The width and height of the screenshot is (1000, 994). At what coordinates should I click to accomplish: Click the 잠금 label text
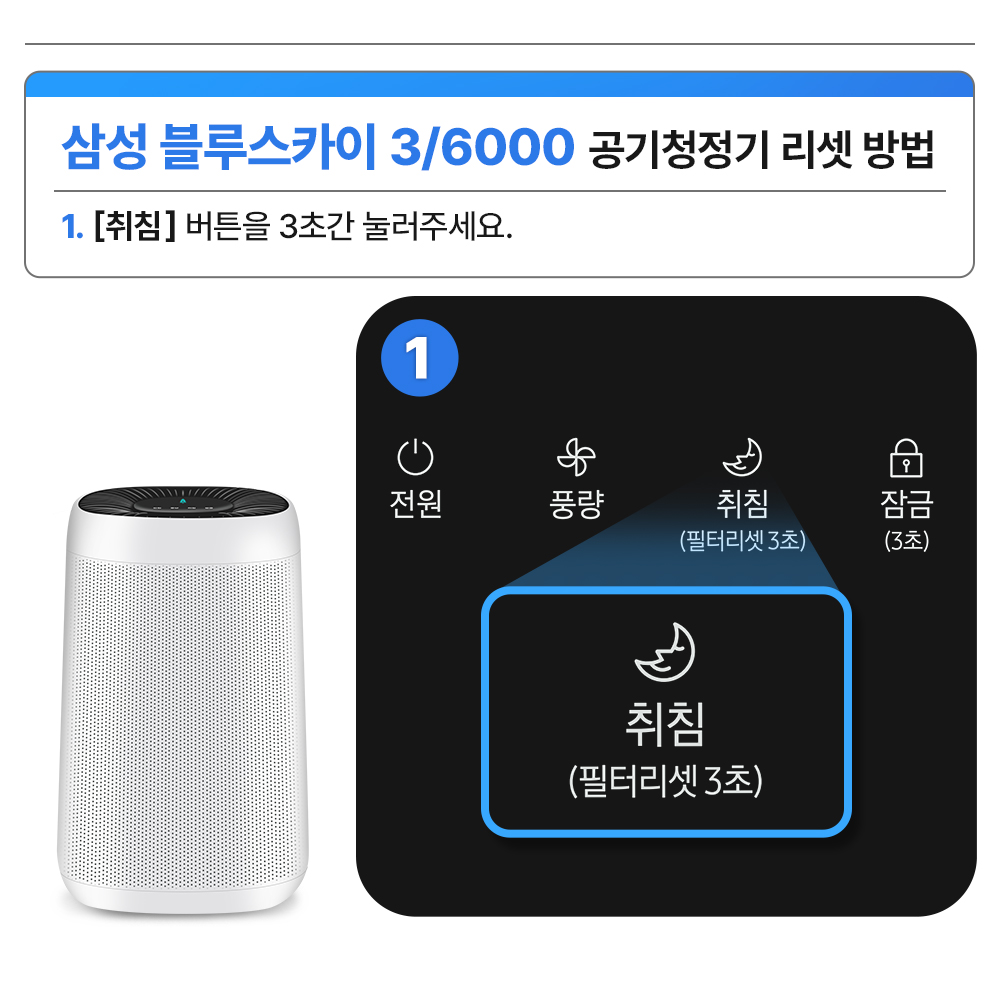pyautogui.click(x=906, y=504)
